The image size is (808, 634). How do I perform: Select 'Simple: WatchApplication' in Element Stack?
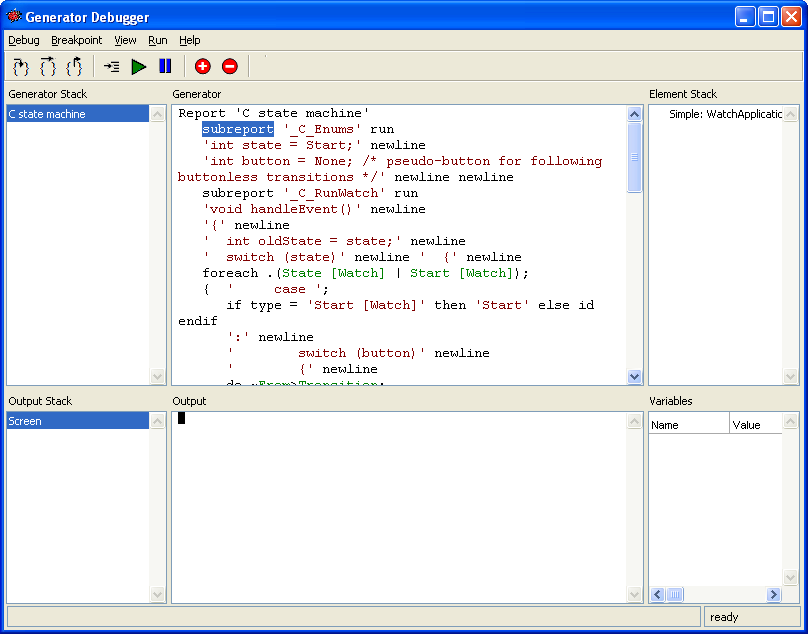click(724, 114)
